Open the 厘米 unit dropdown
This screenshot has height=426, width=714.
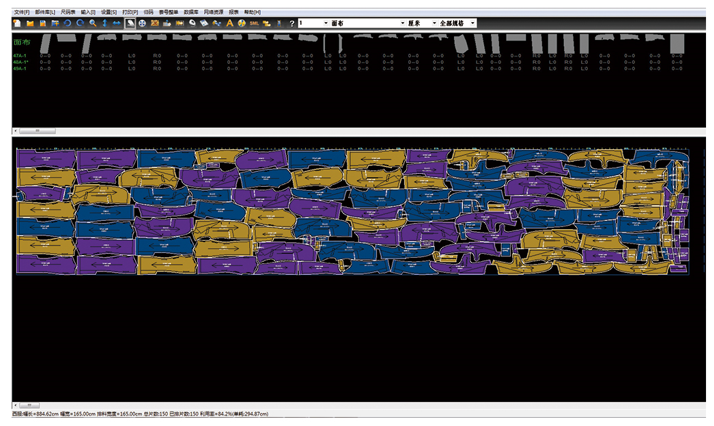click(x=434, y=22)
